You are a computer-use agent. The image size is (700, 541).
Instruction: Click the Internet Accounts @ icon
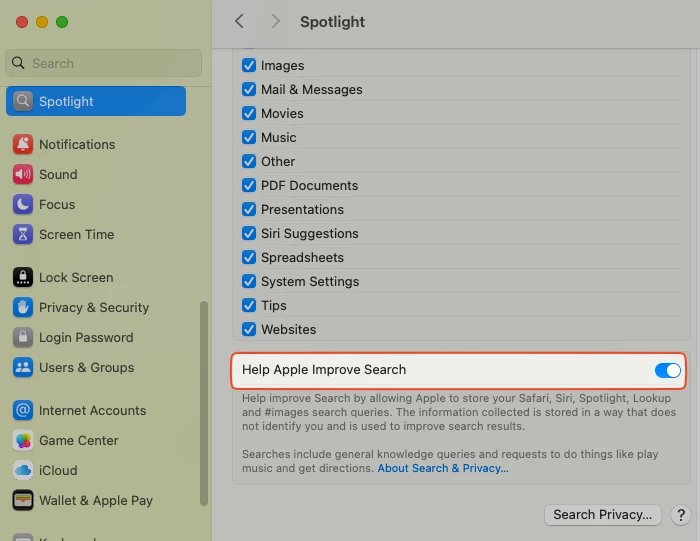tap(23, 410)
